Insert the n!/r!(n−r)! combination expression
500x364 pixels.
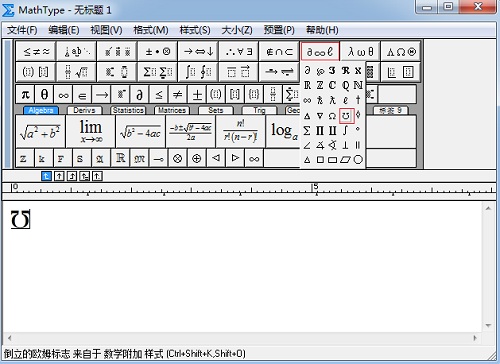click(x=240, y=132)
